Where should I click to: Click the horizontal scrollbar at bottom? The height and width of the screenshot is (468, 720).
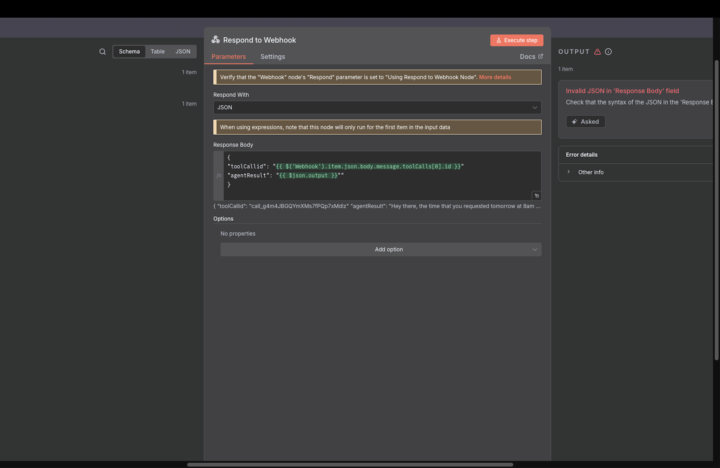(x=350, y=464)
